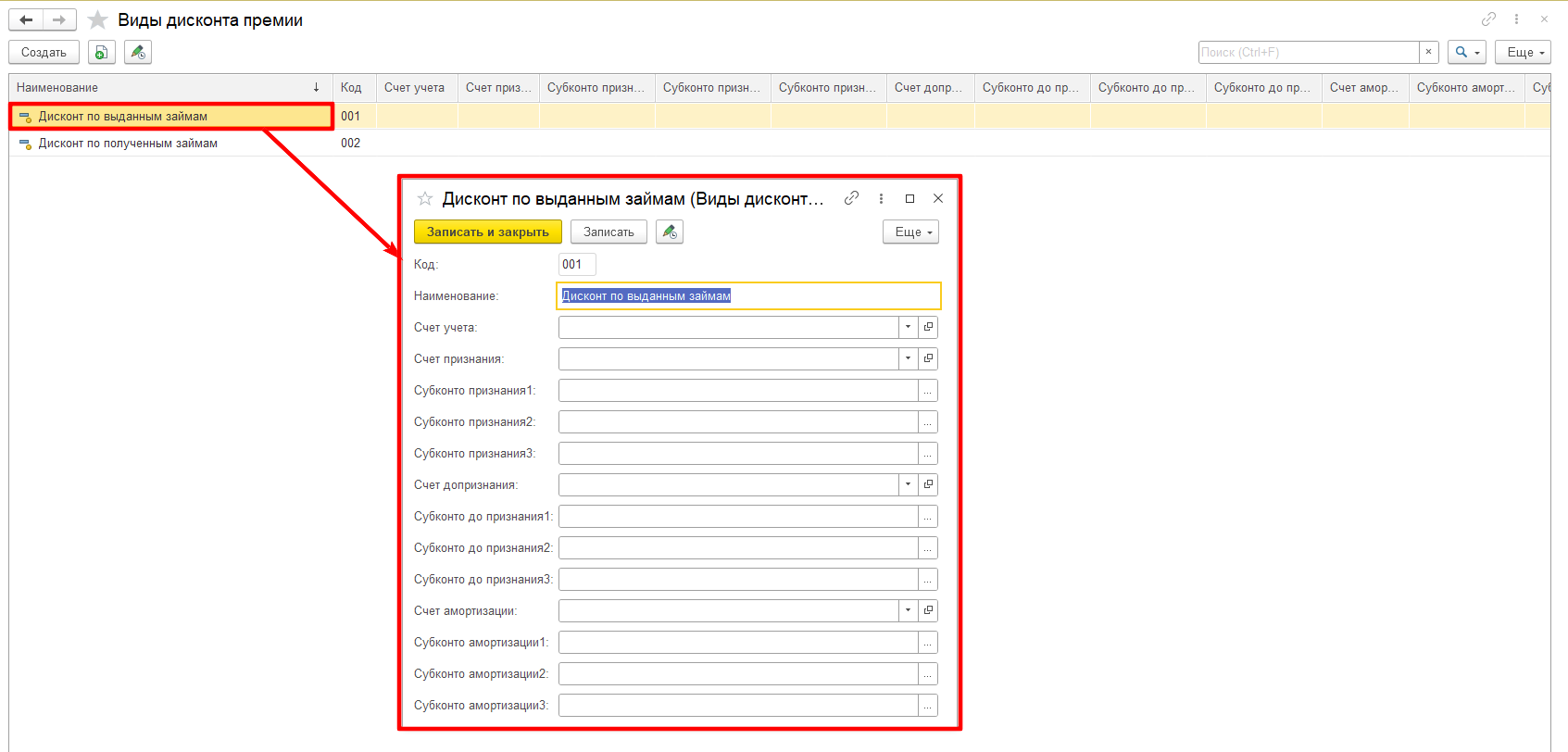The height and width of the screenshot is (752, 1568).
Task: Click the Счет учета column header
Action: (417, 87)
